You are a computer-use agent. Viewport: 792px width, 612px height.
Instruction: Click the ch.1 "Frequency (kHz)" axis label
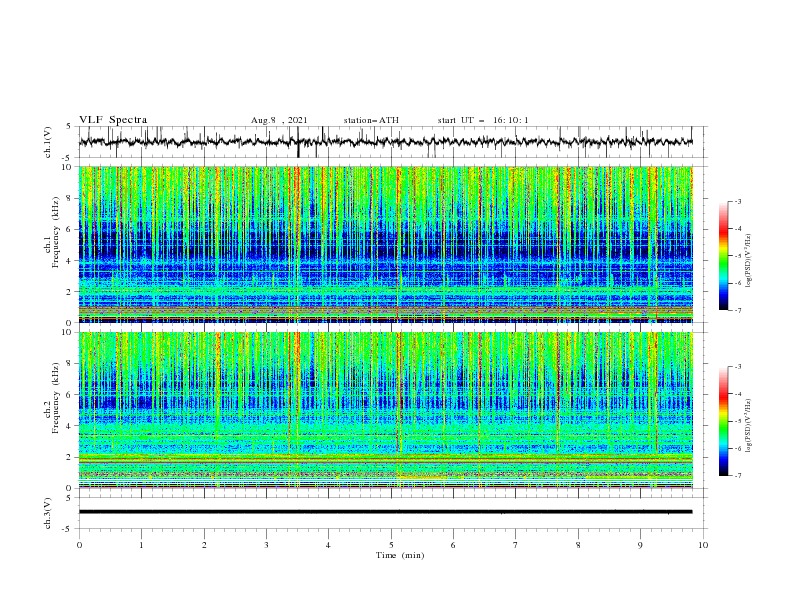point(55,232)
